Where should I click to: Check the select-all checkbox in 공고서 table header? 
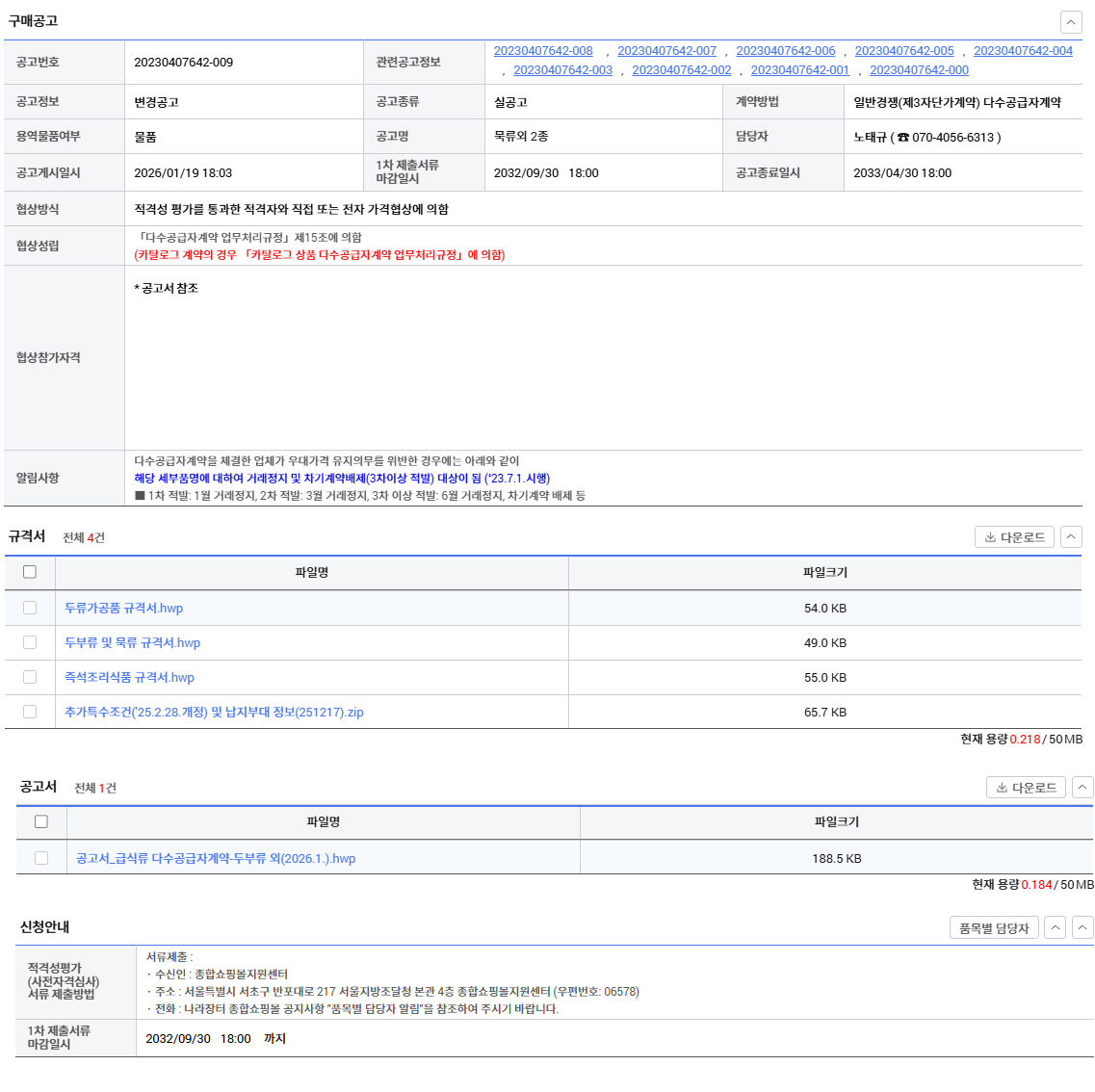point(41,822)
